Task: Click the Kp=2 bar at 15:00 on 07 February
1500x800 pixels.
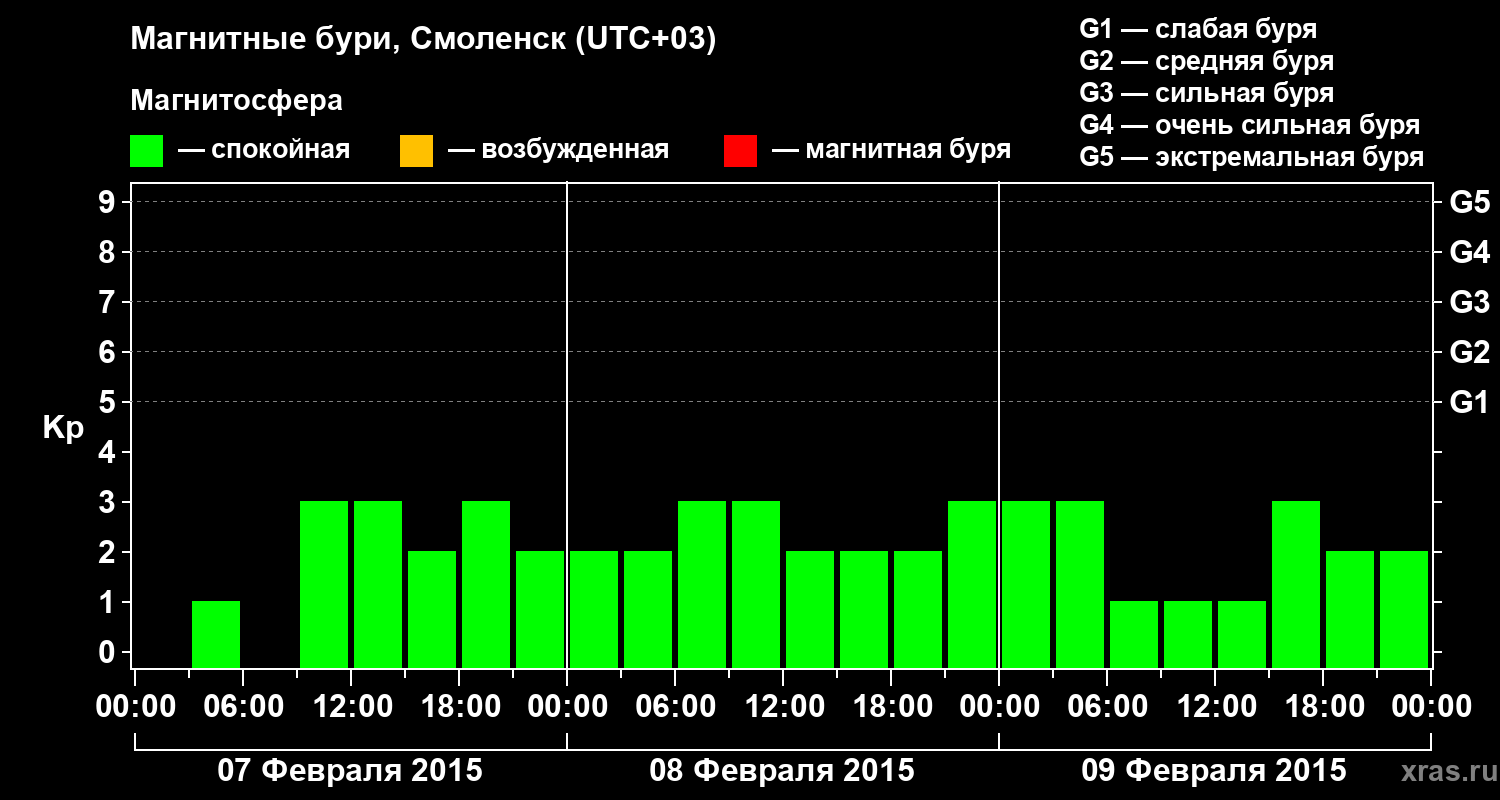Action: (x=432, y=609)
